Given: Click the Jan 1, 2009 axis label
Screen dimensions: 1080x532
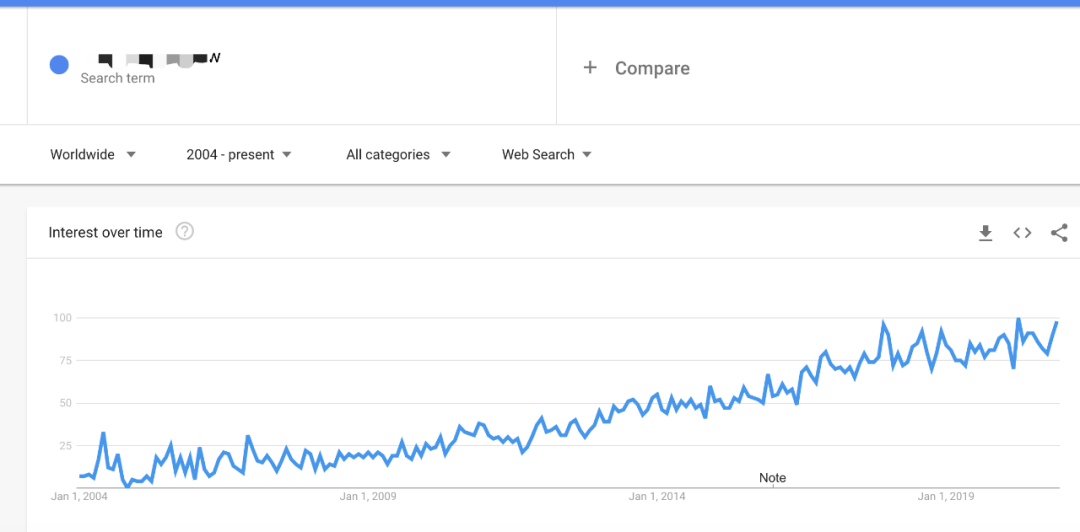Looking at the screenshot, I should pos(368,496).
